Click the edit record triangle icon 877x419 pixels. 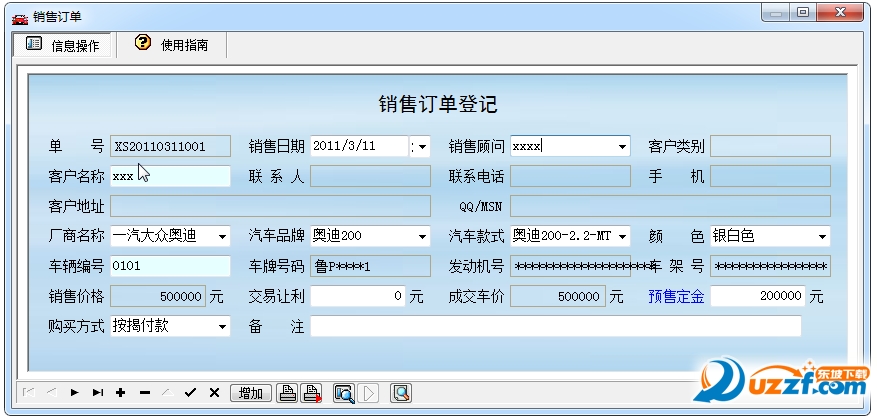pos(167,393)
